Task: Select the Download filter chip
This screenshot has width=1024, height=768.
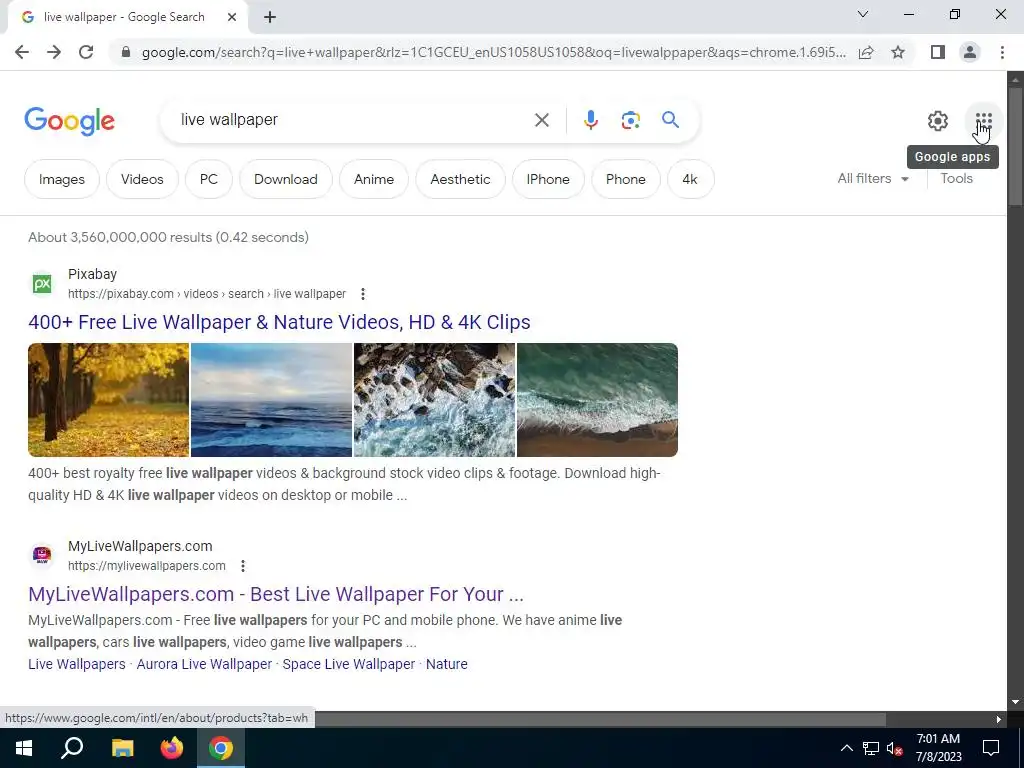Action: click(285, 179)
